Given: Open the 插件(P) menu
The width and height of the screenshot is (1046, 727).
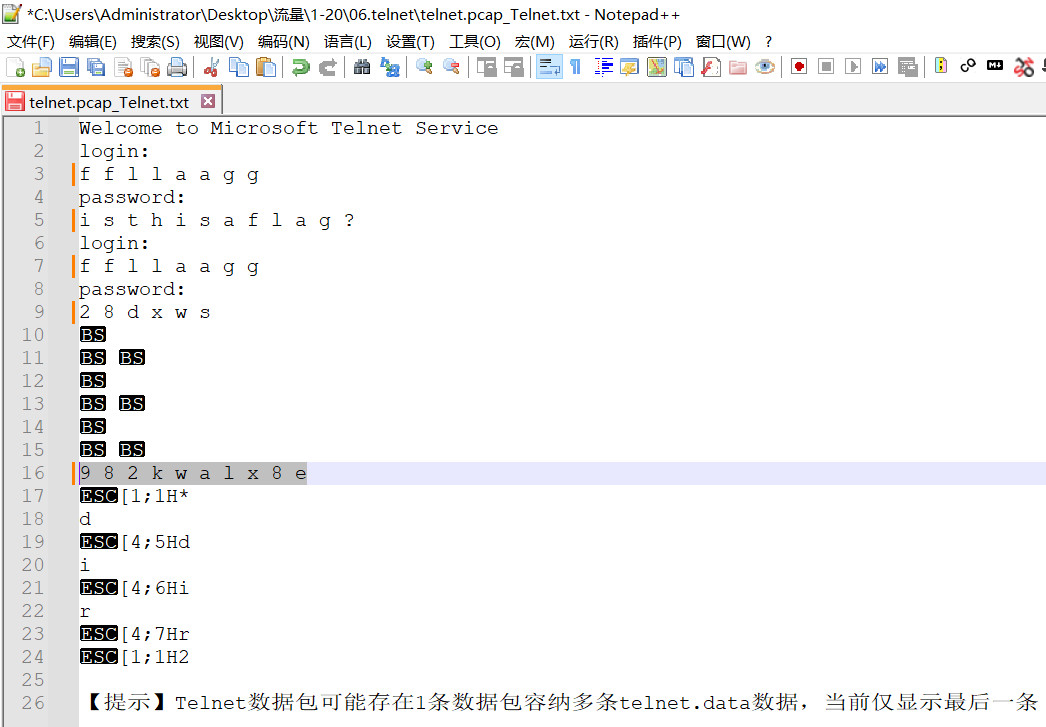Looking at the screenshot, I should 657,42.
